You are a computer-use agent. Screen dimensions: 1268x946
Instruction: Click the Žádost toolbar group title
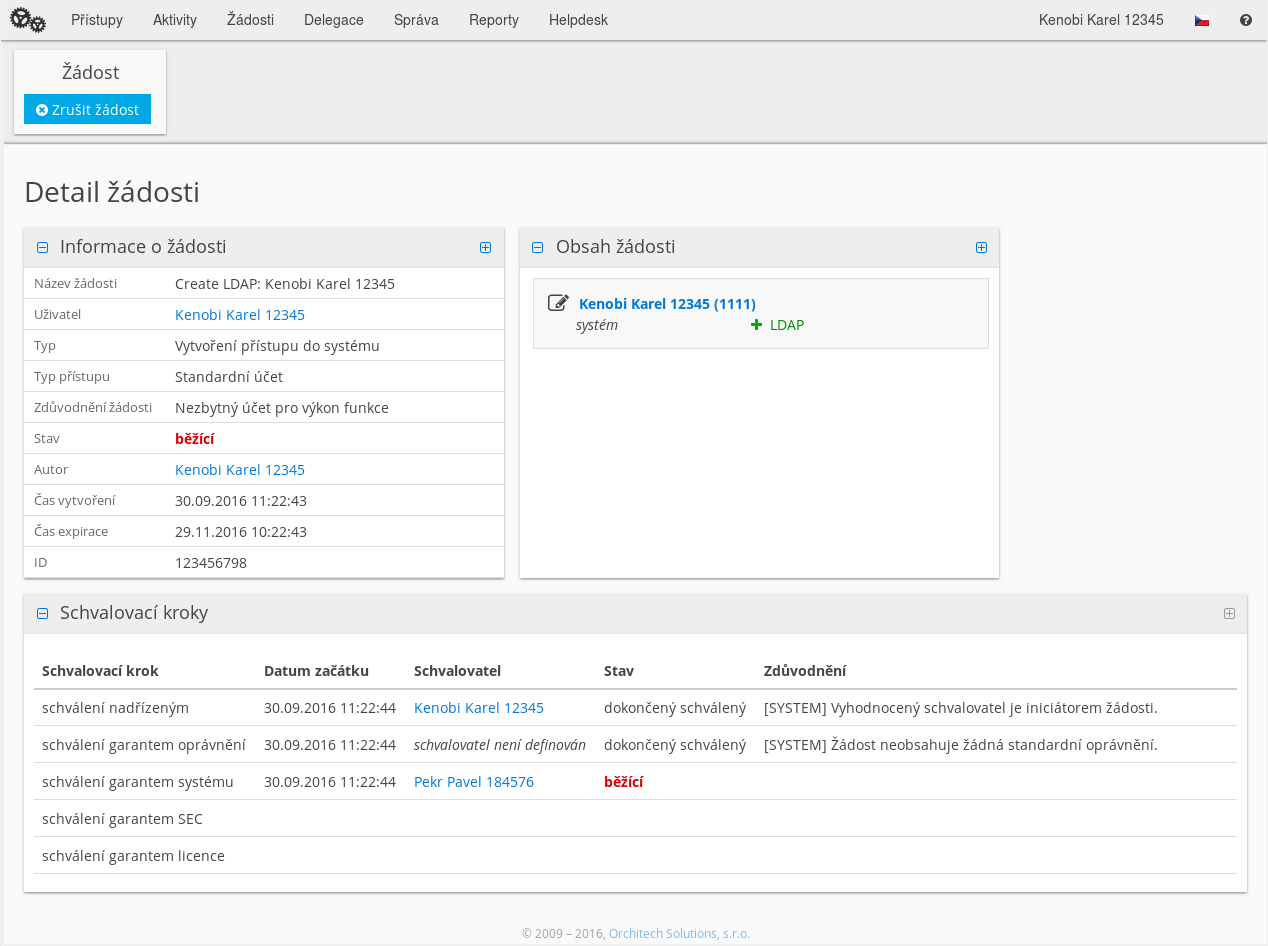[90, 73]
